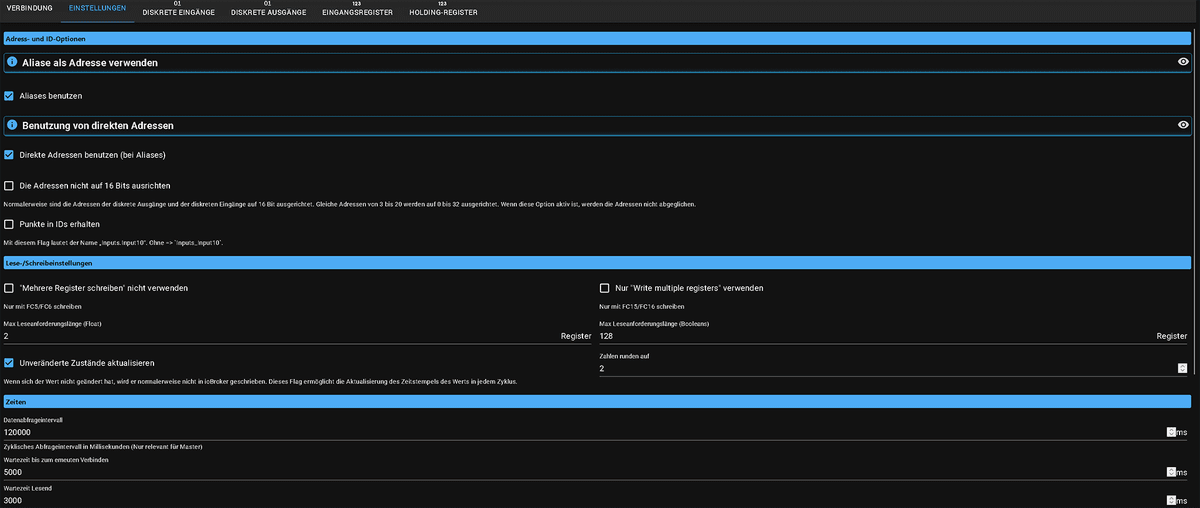Use stepper on Datenabfrageintervall field
The image size is (1200, 508).
point(1170,433)
